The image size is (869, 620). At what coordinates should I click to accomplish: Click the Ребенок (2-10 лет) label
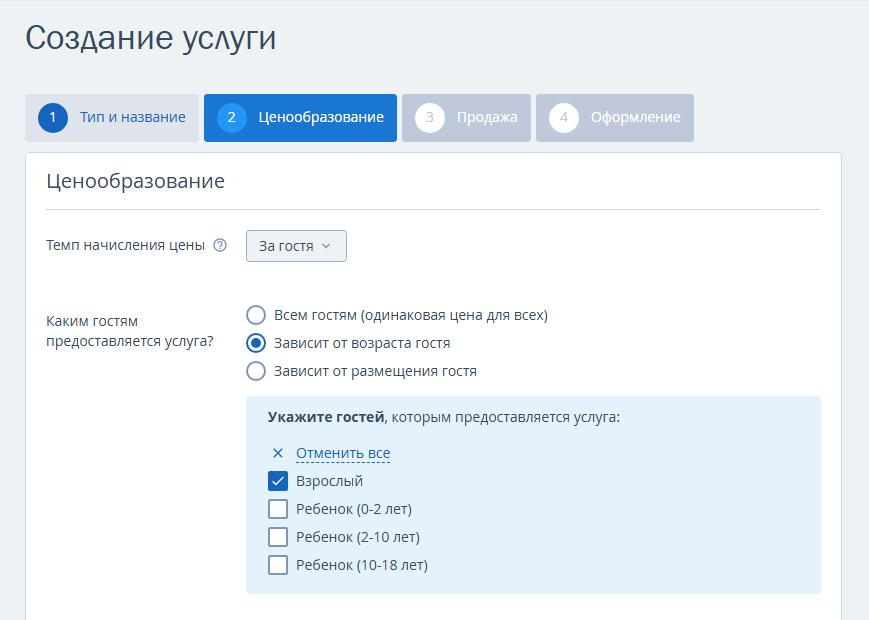pyautogui.click(x=357, y=537)
